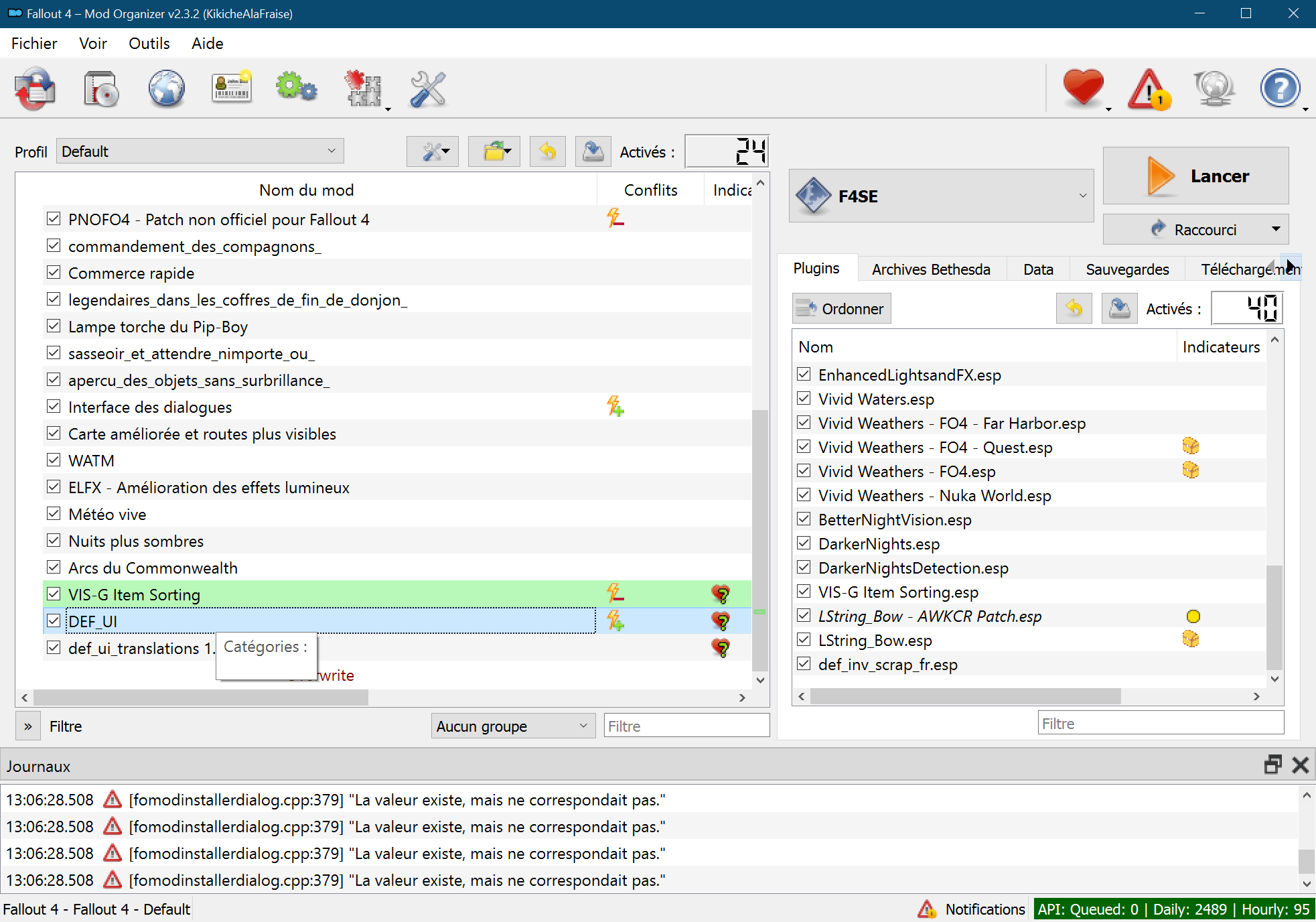Open the Aucun groupe dropdown
This screenshot has height=922, width=1316.
[x=513, y=726]
